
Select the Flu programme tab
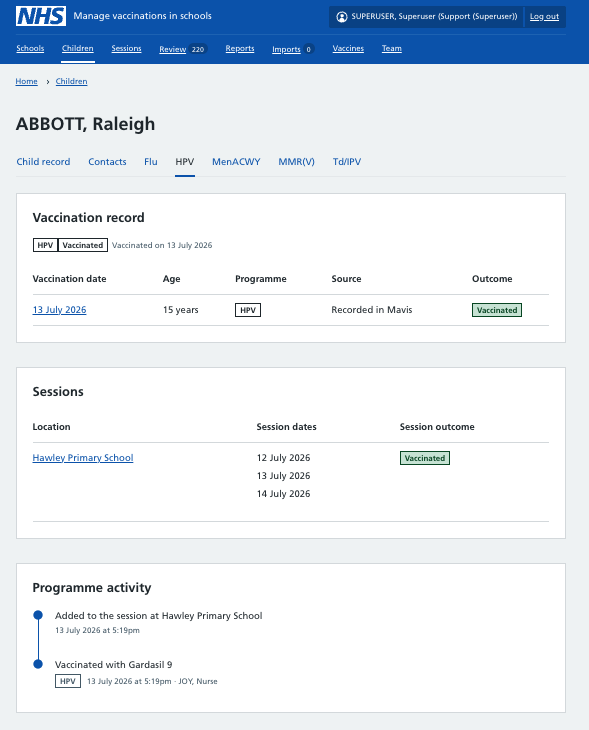(150, 162)
